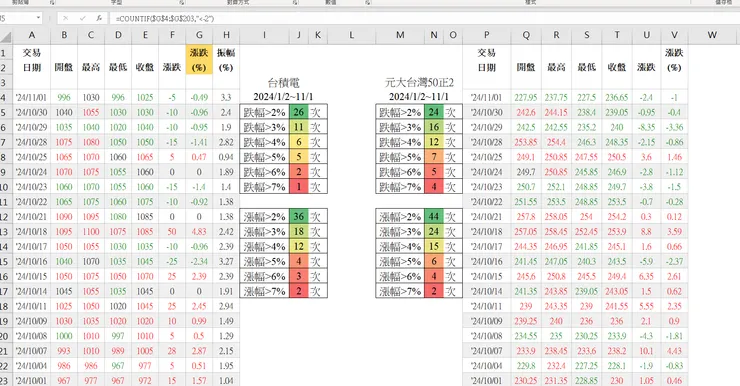Select the green 36 count for 台積電 漲幅>2%
The width and height of the screenshot is (740, 386).
[x=299, y=217]
